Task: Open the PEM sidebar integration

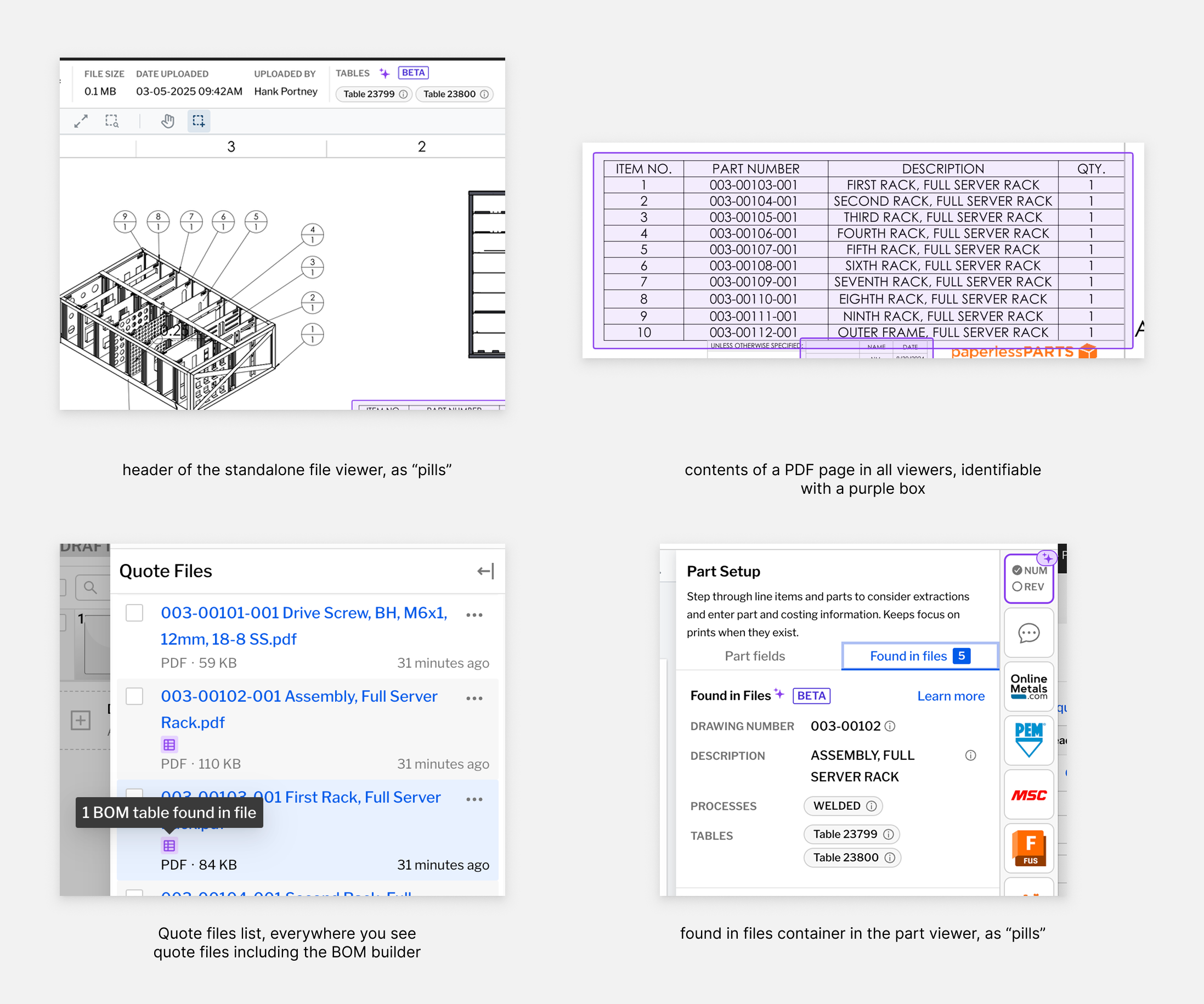Action: pos(1028,741)
